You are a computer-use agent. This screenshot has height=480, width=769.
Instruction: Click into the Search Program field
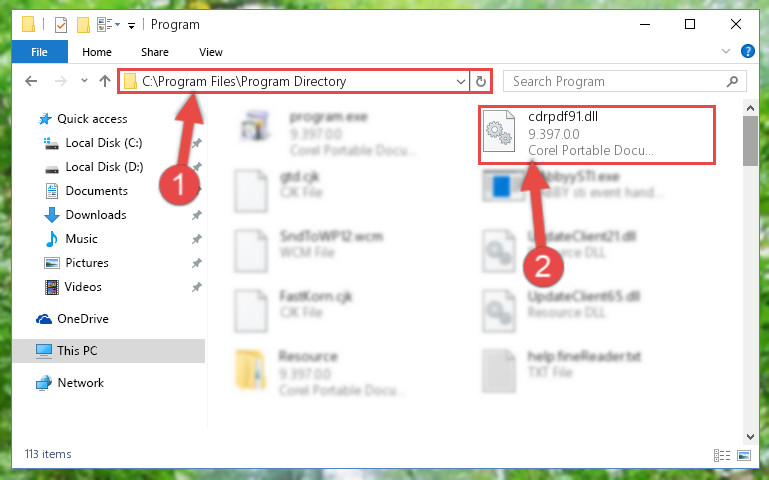(x=617, y=81)
